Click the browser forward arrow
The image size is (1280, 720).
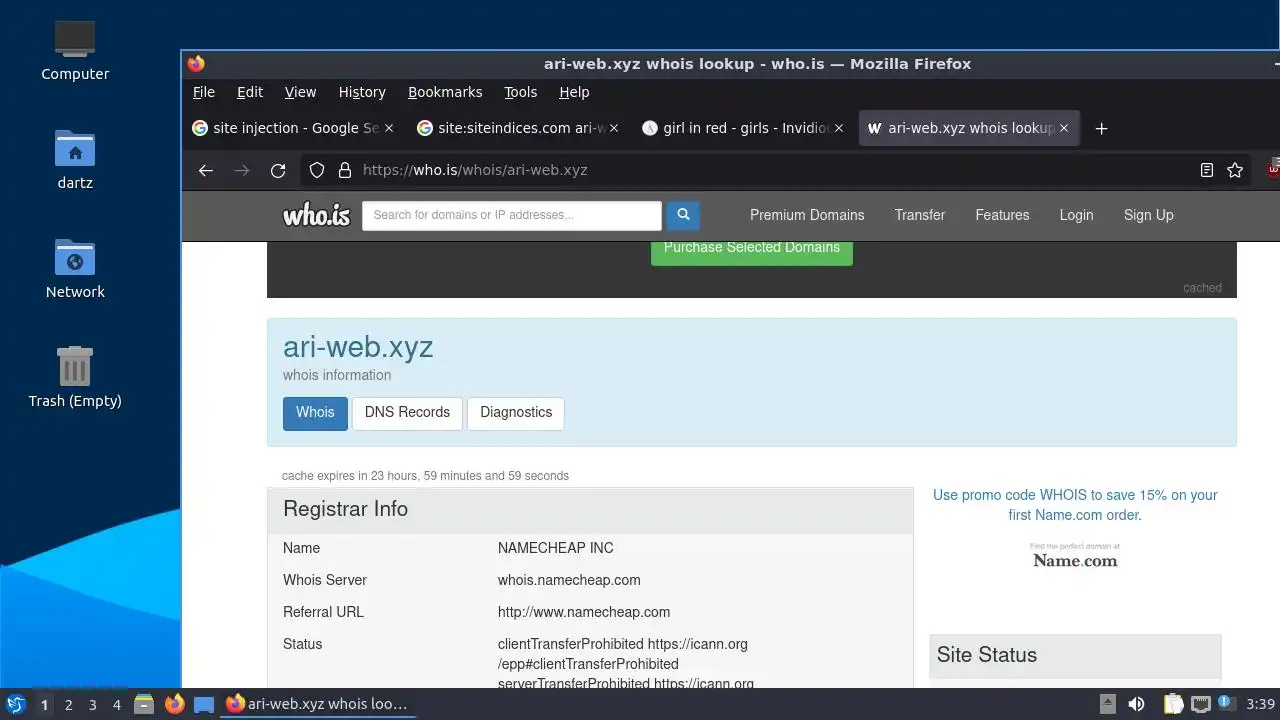(x=242, y=170)
